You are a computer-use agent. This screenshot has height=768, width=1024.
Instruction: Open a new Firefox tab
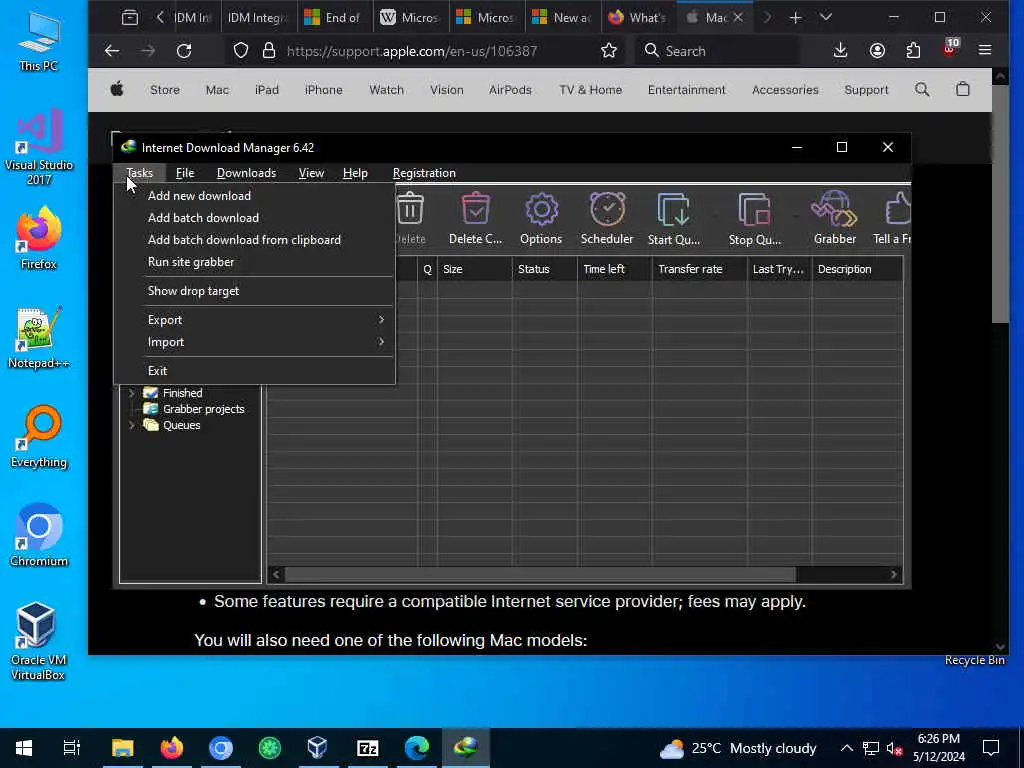click(x=795, y=18)
